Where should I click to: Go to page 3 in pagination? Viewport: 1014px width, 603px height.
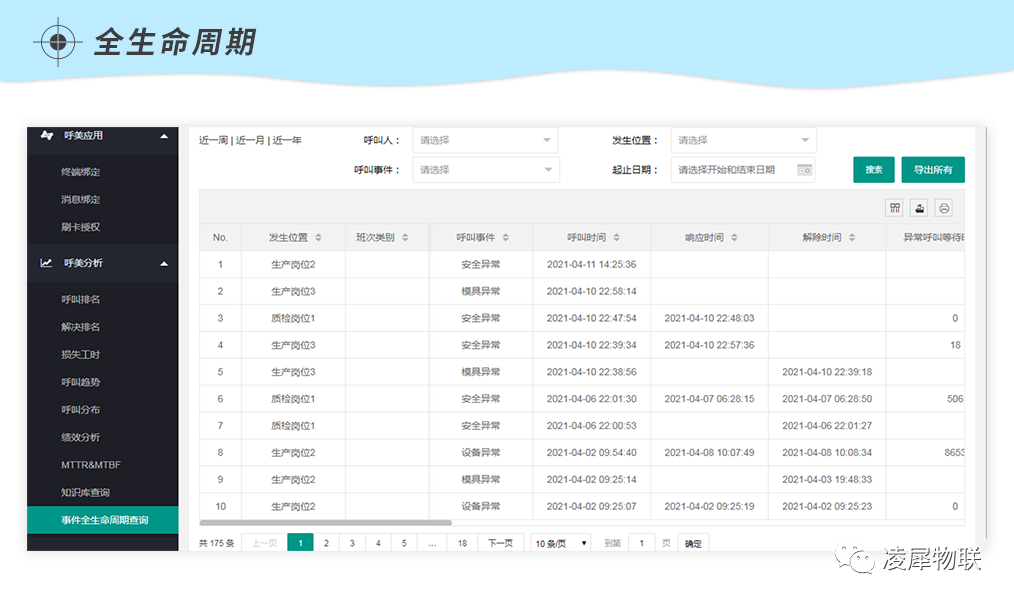[352, 543]
